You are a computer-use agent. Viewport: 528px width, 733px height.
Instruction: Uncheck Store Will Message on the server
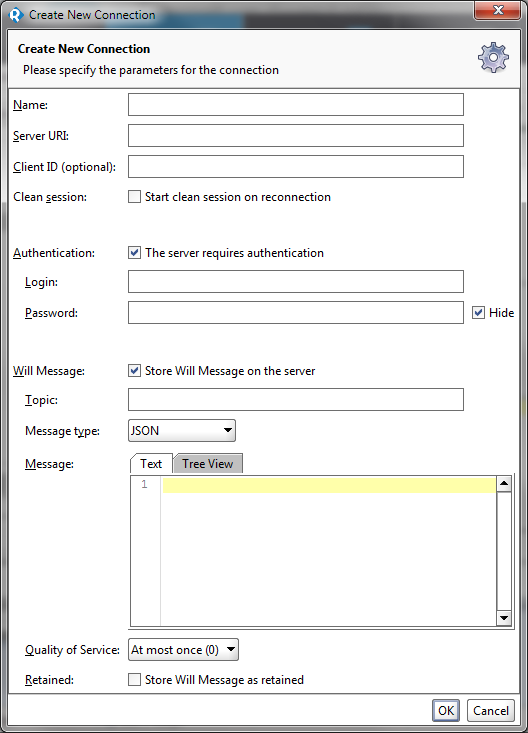[x=134, y=371]
